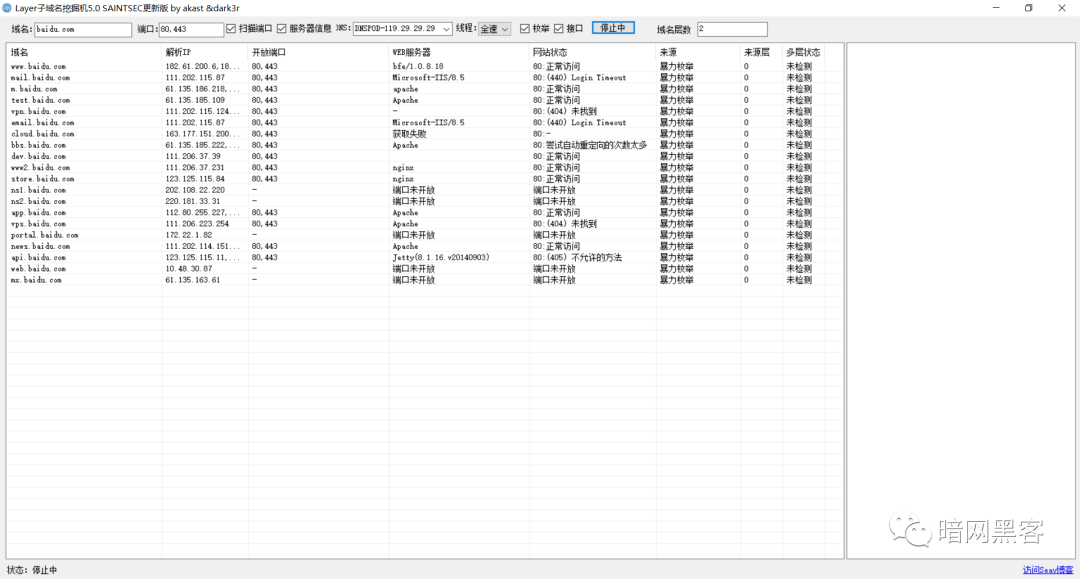Sort by the 域名 column header

[84, 52]
